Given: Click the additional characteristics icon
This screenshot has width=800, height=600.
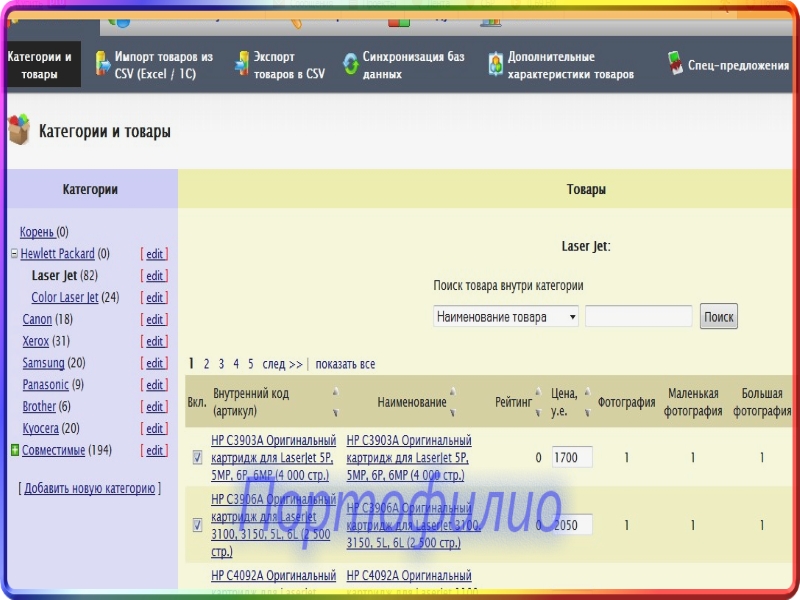Looking at the screenshot, I should (495, 64).
